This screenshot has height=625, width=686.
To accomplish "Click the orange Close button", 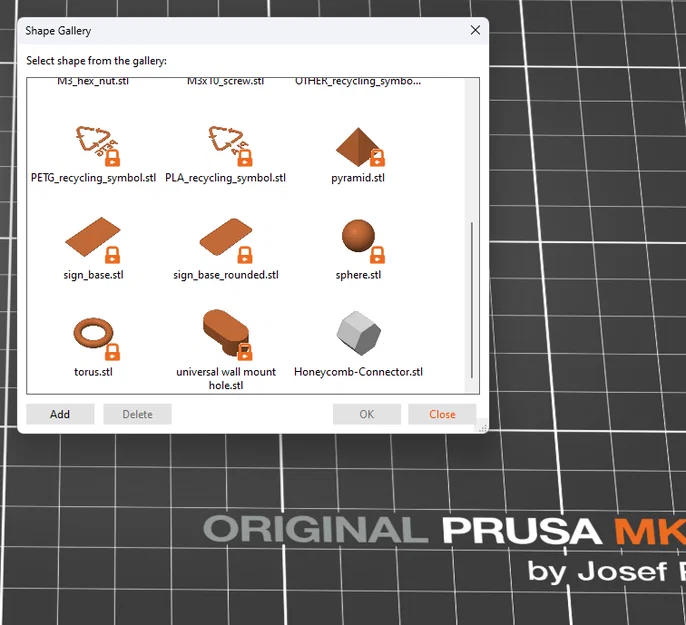I will (442, 414).
